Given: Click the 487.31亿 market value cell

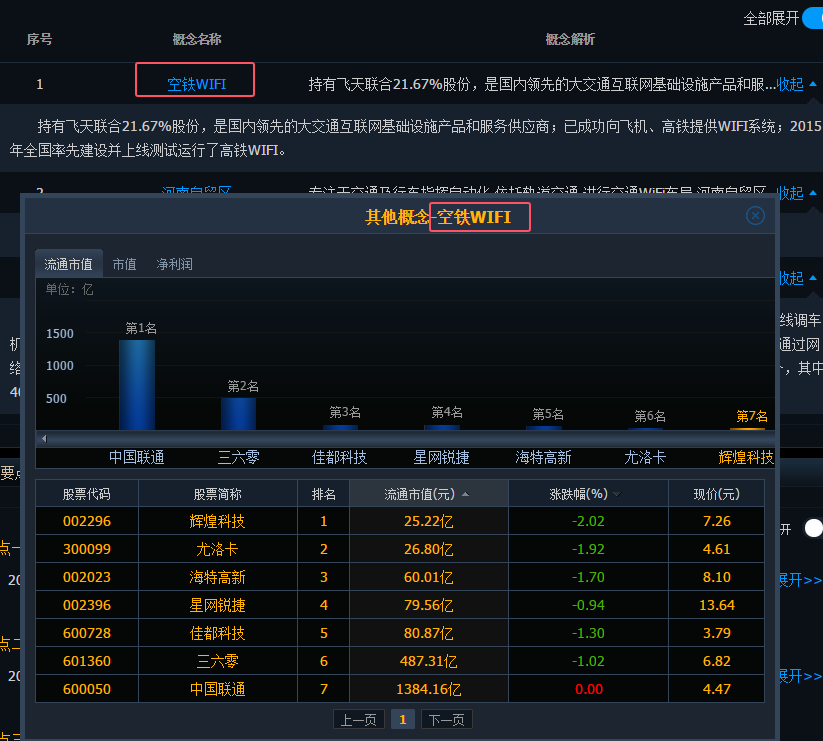Looking at the screenshot, I should tap(429, 661).
